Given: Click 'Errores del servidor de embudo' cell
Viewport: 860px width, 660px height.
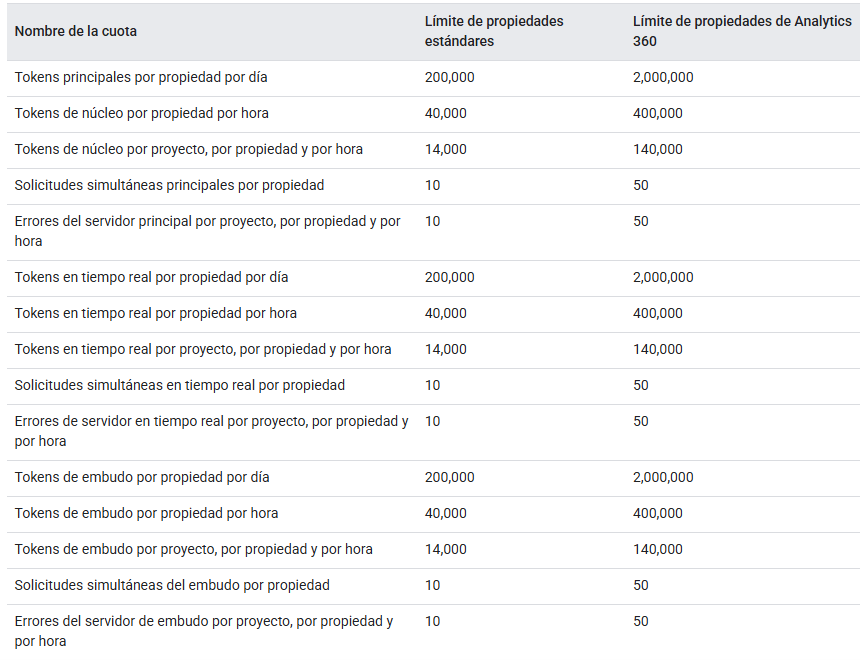Looking at the screenshot, I should 203,630.
